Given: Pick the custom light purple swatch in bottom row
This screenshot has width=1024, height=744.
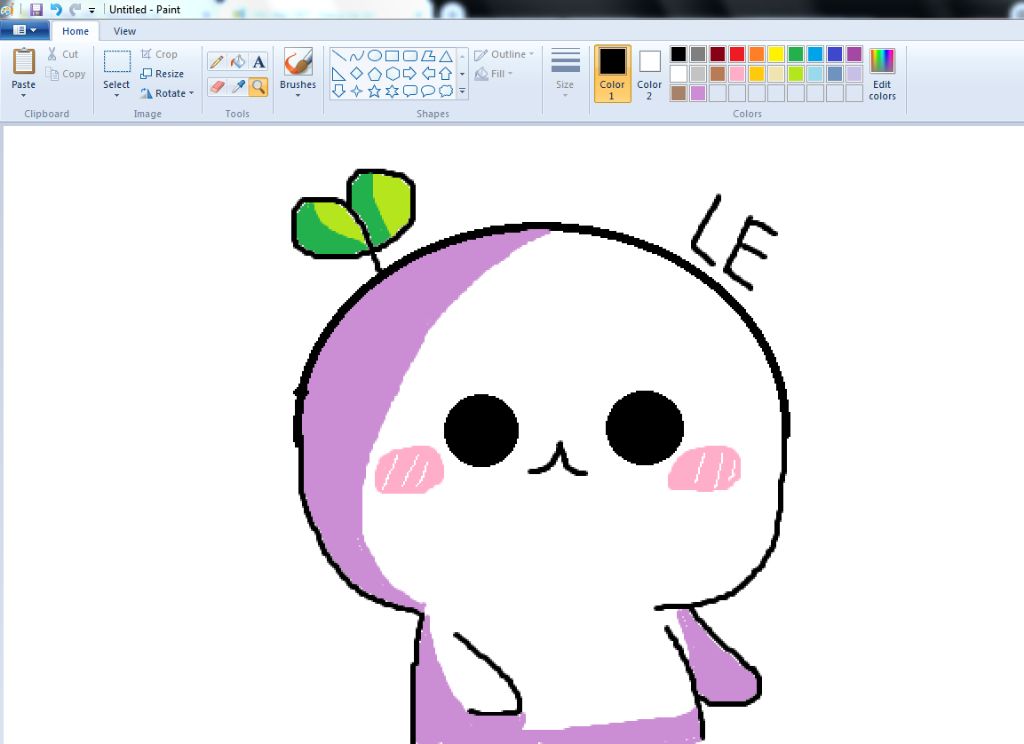Looking at the screenshot, I should point(697,93).
